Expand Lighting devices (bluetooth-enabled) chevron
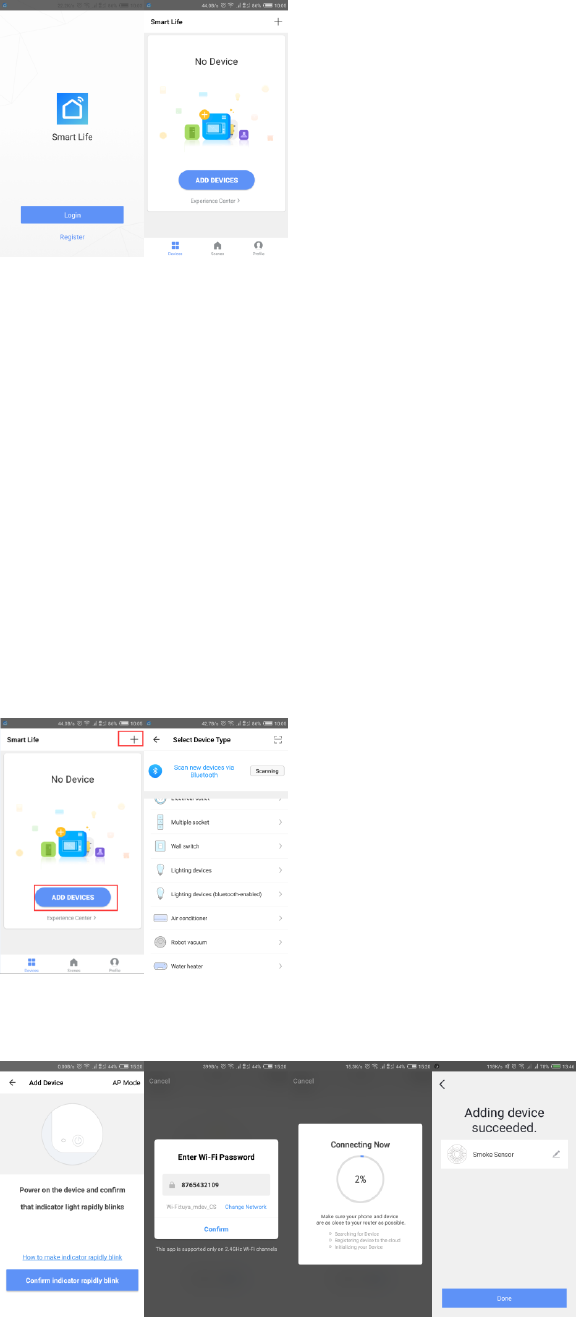The height and width of the screenshot is (1317, 576). click(280, 894)
